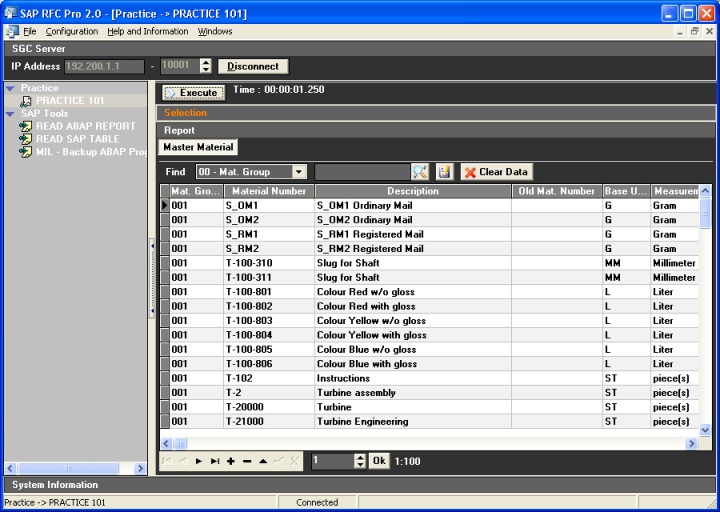The height and width of the screenshot is (512, 720).
Task: Select PRACTICE 101 in the sidebar
Action: (x=69, y=101)
